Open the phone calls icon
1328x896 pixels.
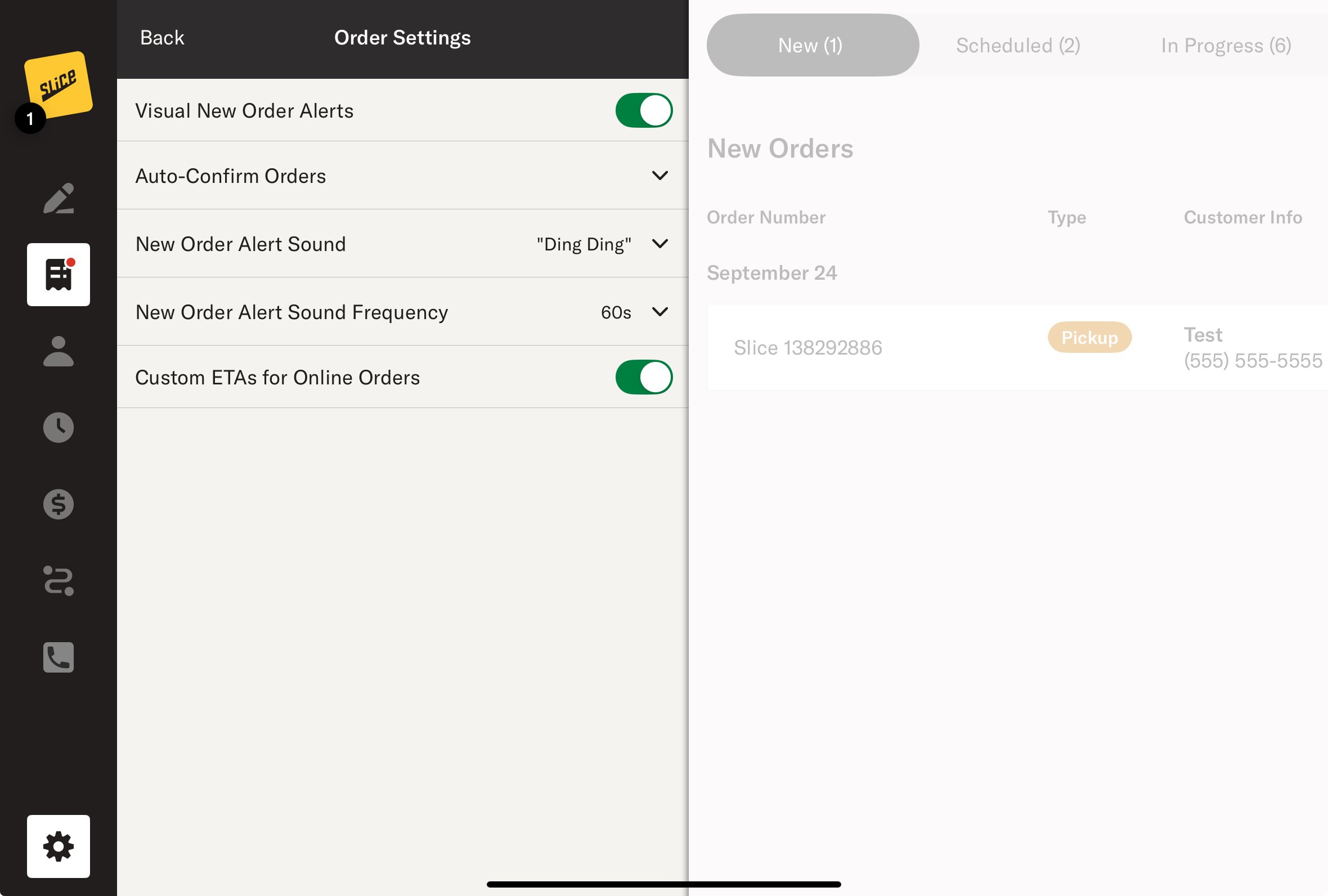click(59, 657)
